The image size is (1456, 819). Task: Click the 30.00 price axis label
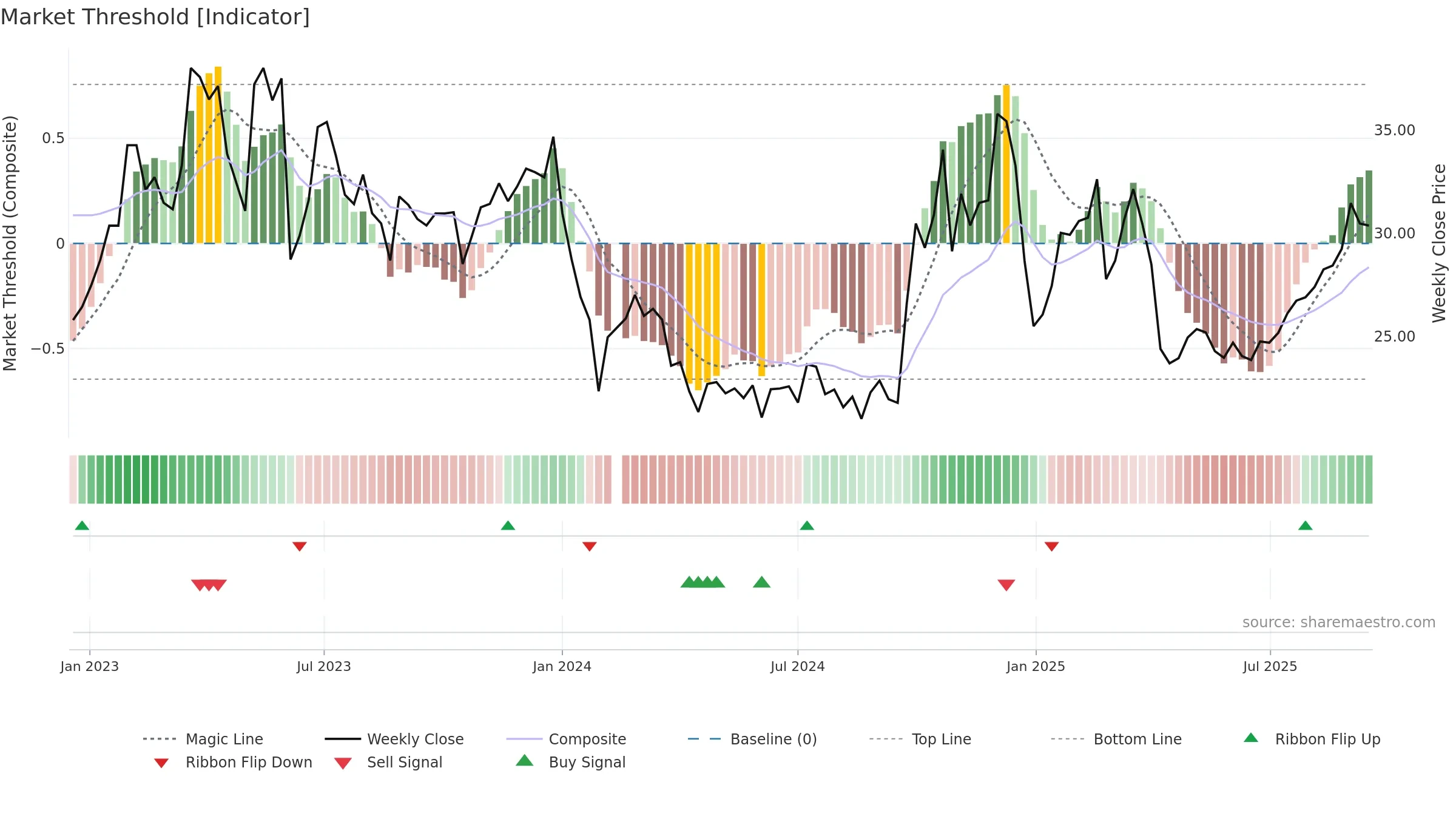[1395, 234]
